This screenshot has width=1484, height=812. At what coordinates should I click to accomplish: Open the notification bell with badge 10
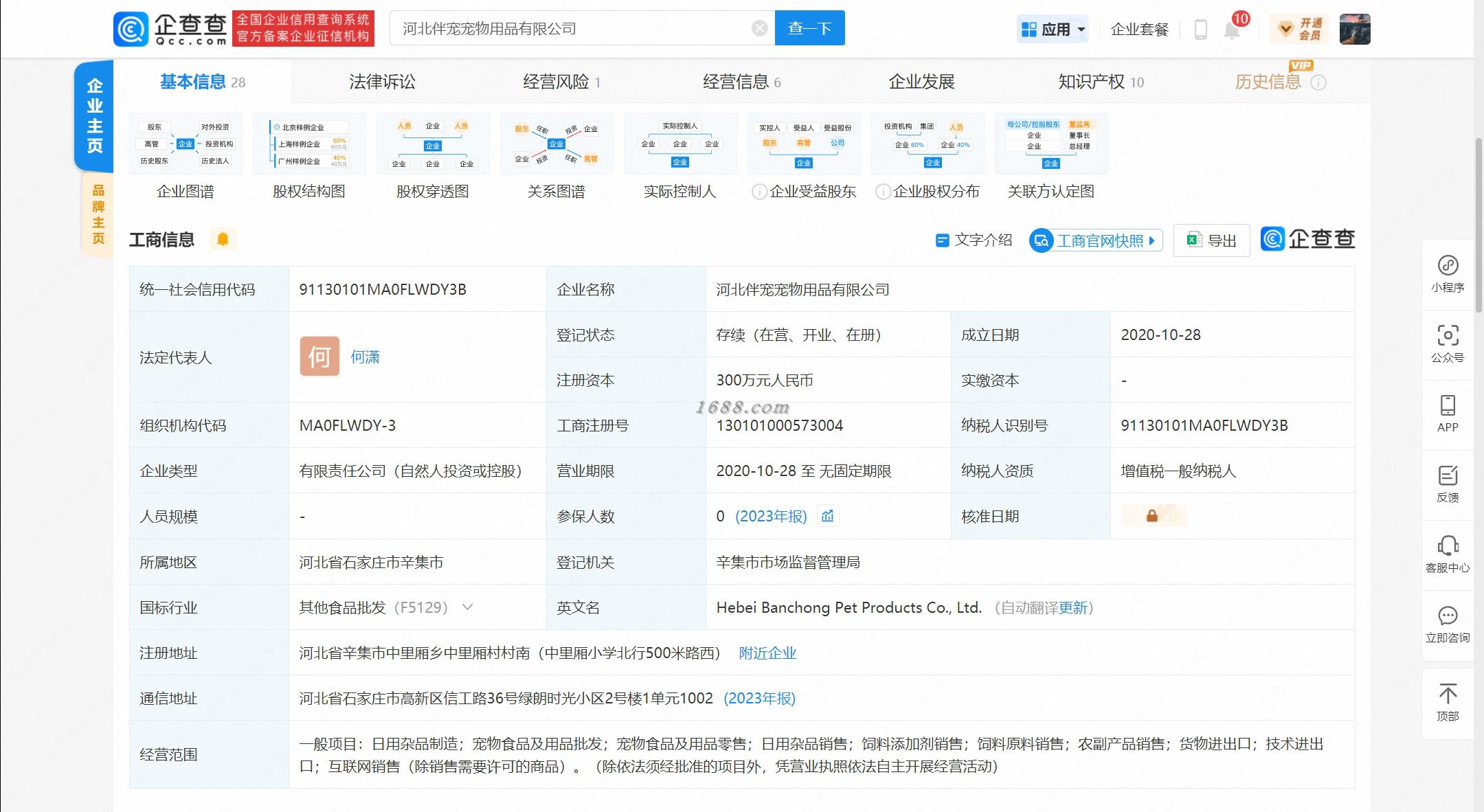(x=1232, y=30)
